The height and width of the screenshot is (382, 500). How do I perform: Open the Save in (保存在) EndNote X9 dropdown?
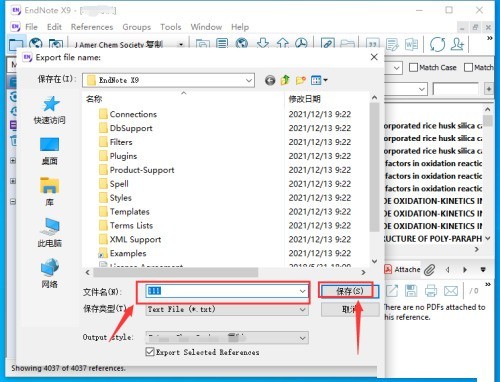coord(249,80)
